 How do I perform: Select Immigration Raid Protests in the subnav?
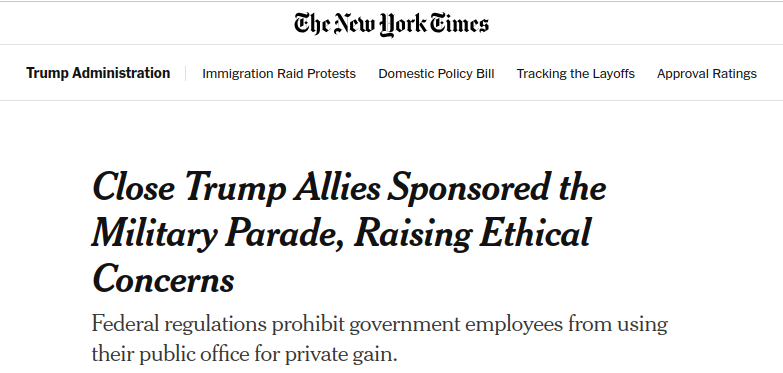coord(279,74)
